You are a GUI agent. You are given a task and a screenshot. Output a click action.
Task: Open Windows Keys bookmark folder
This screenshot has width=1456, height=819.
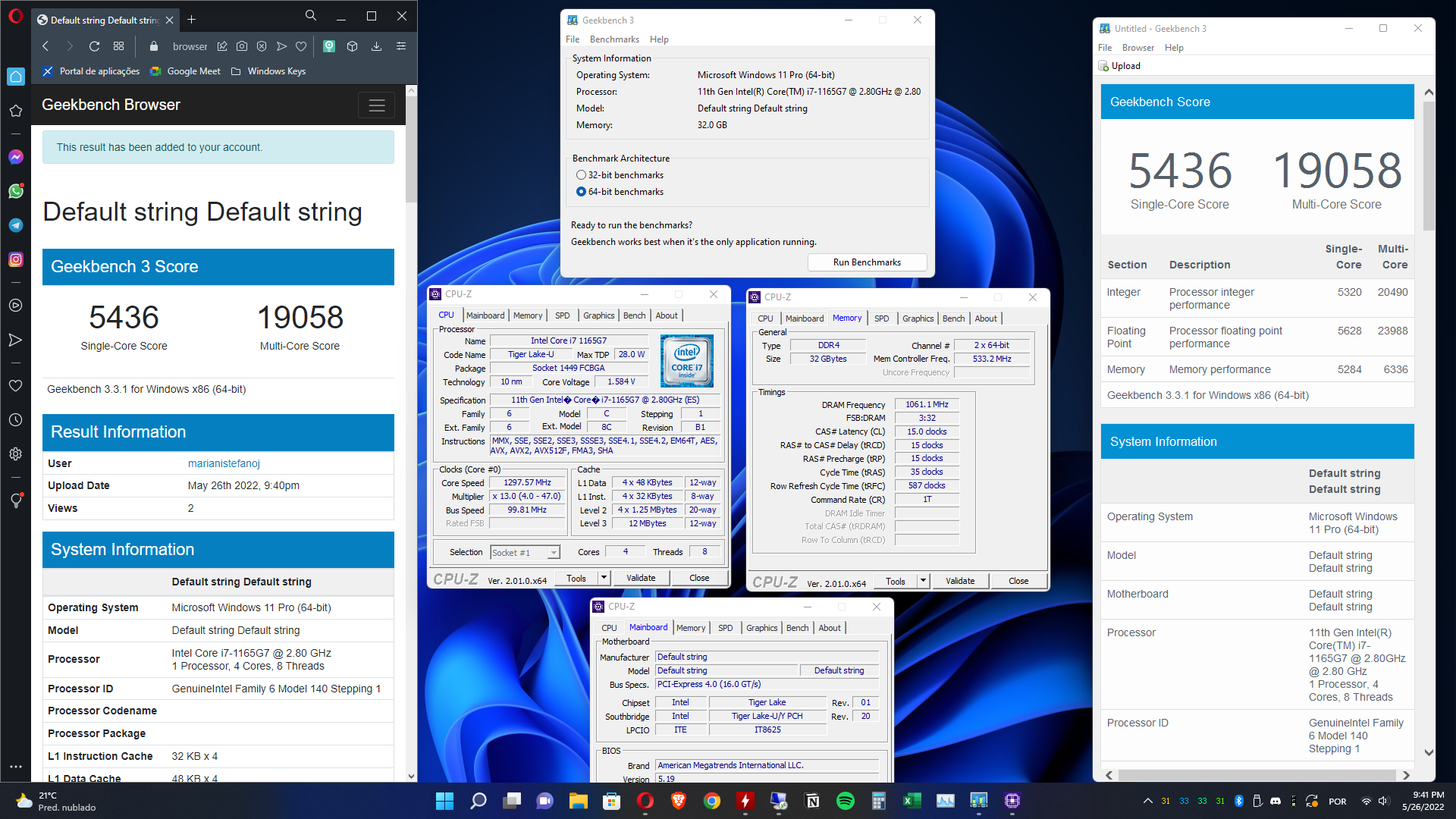pos(268,71)
